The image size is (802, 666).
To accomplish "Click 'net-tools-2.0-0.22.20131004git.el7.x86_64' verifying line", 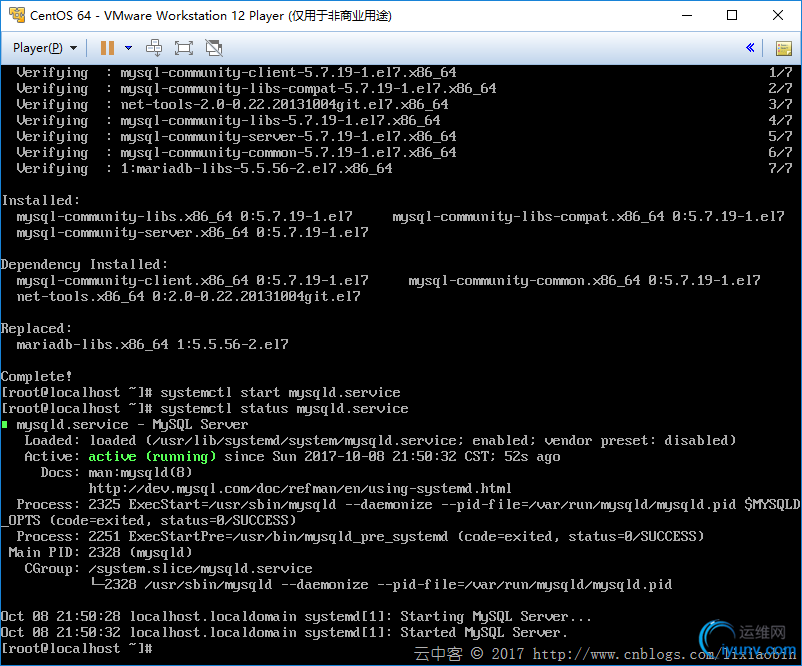I will (284, 105).
